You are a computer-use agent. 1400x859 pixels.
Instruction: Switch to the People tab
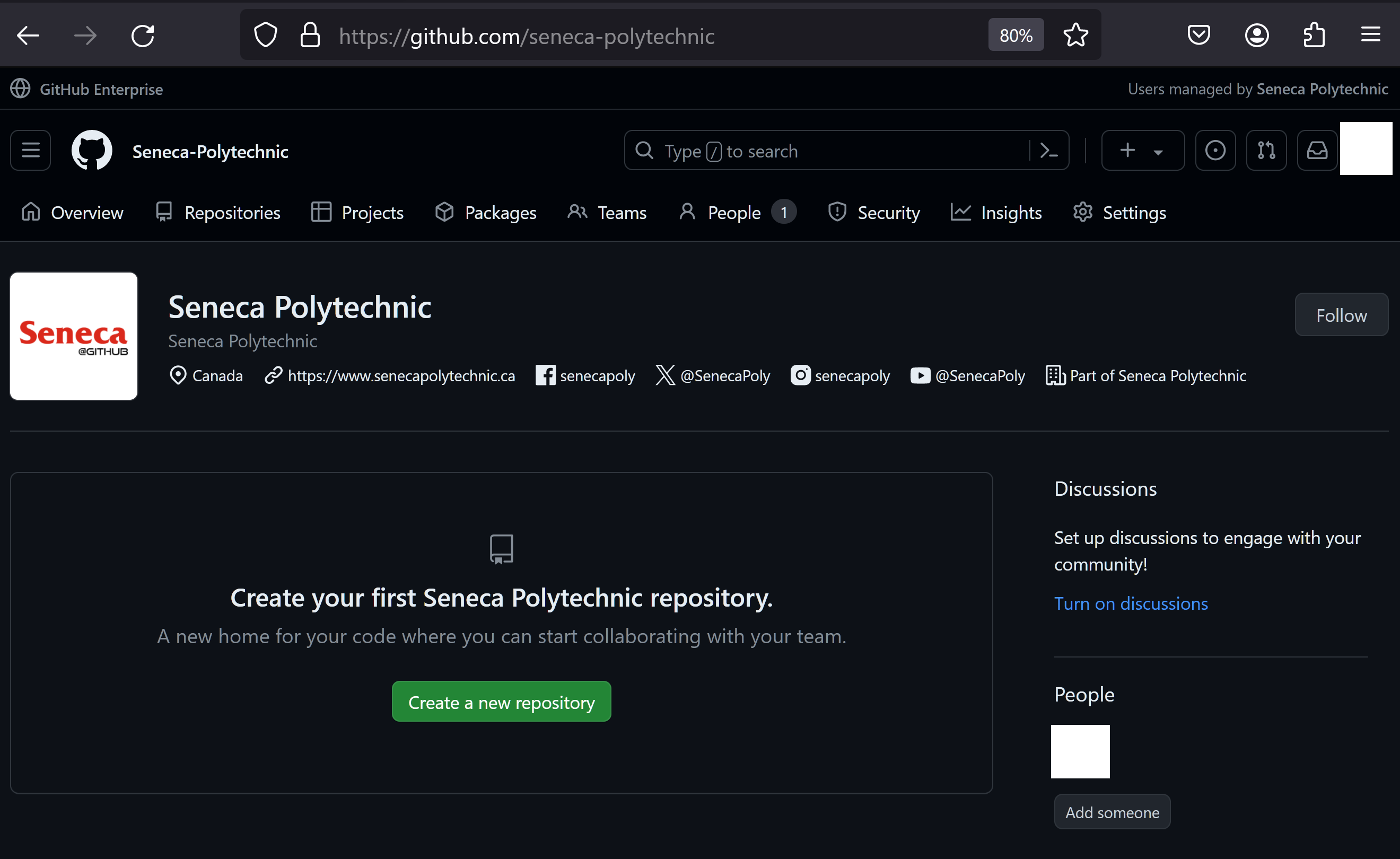(737, 213)
